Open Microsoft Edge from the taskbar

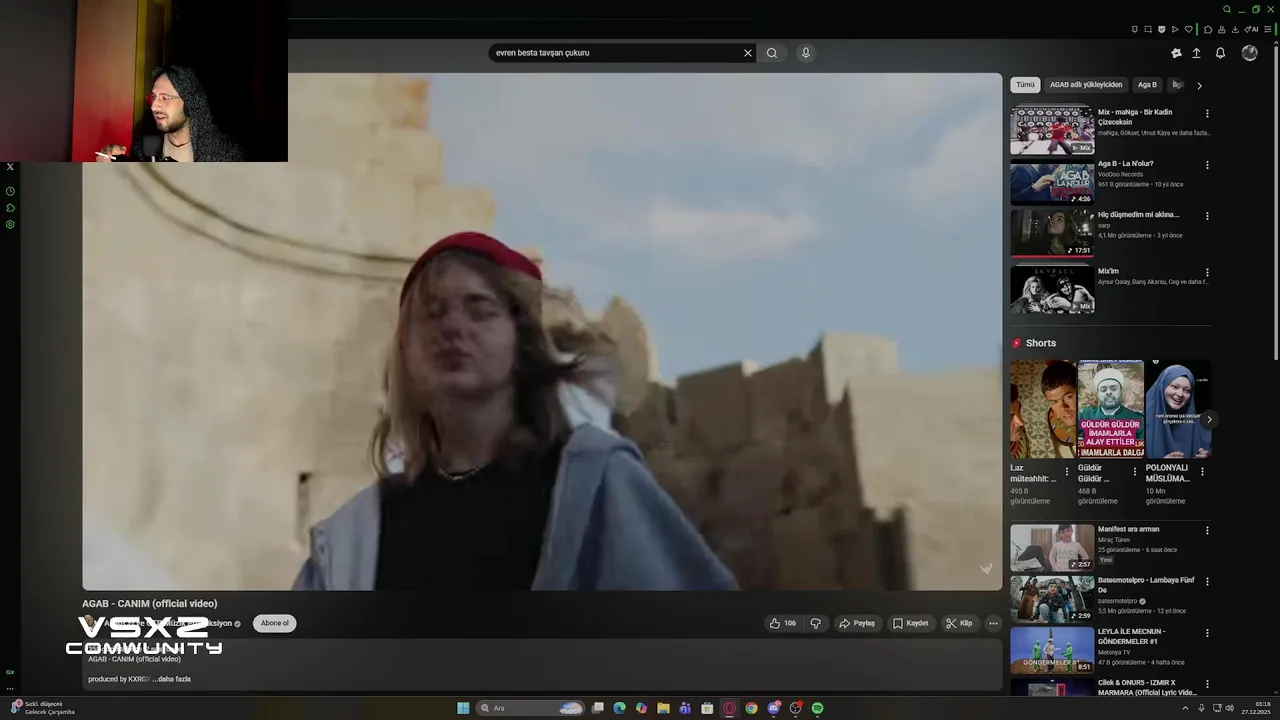(619, 708)
